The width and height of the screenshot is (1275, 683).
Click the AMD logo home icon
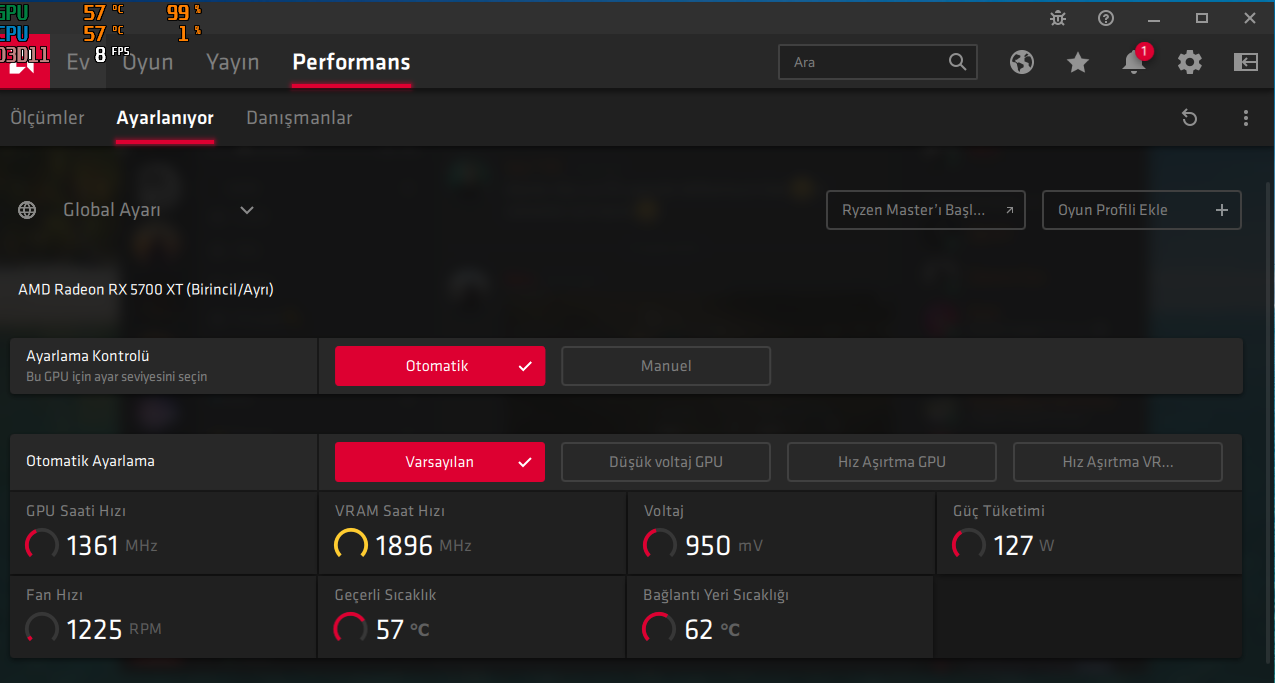tap(24, 62)
